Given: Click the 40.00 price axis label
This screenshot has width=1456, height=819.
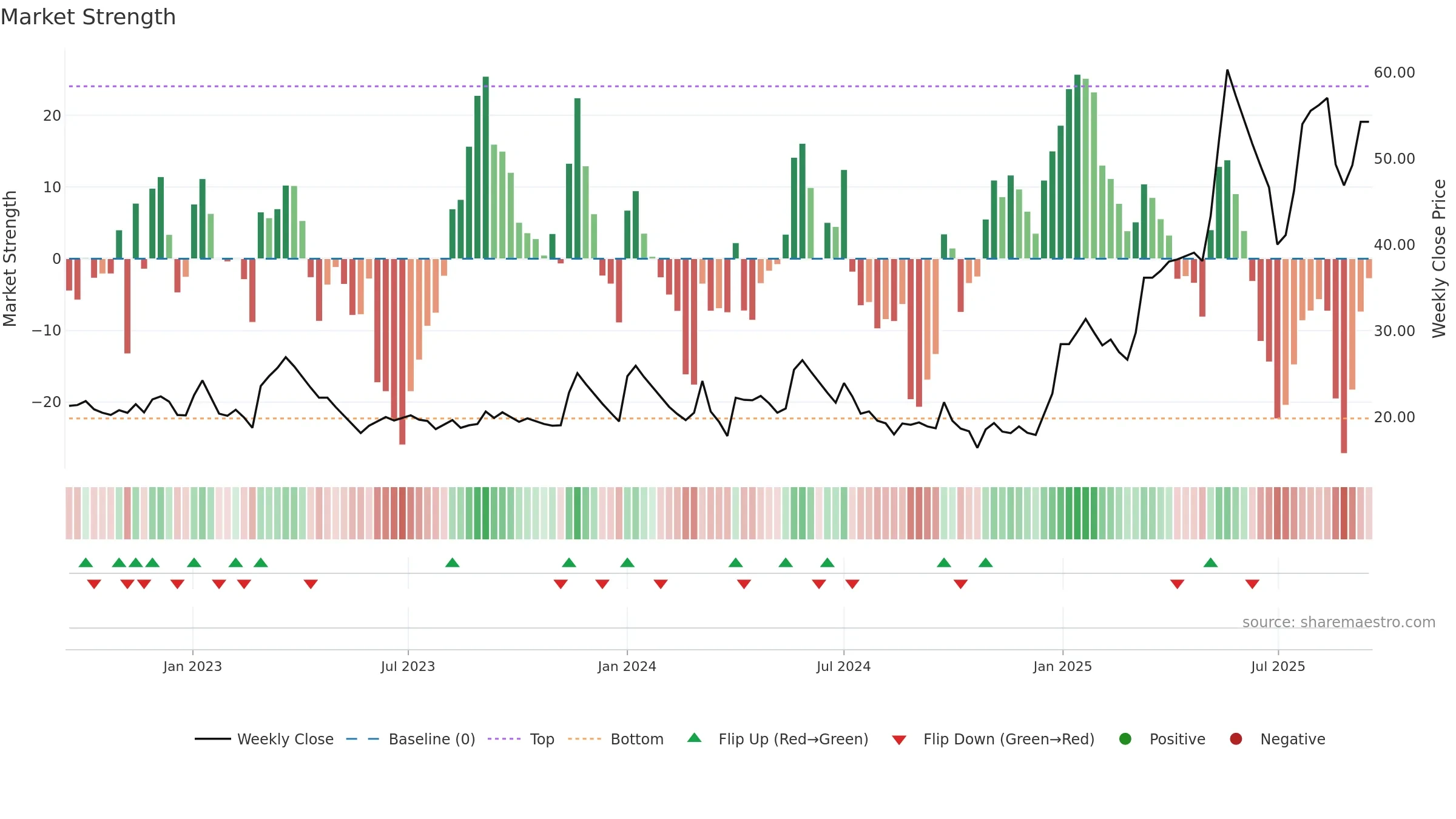Looking at the screenshot, I should 1394,244.
